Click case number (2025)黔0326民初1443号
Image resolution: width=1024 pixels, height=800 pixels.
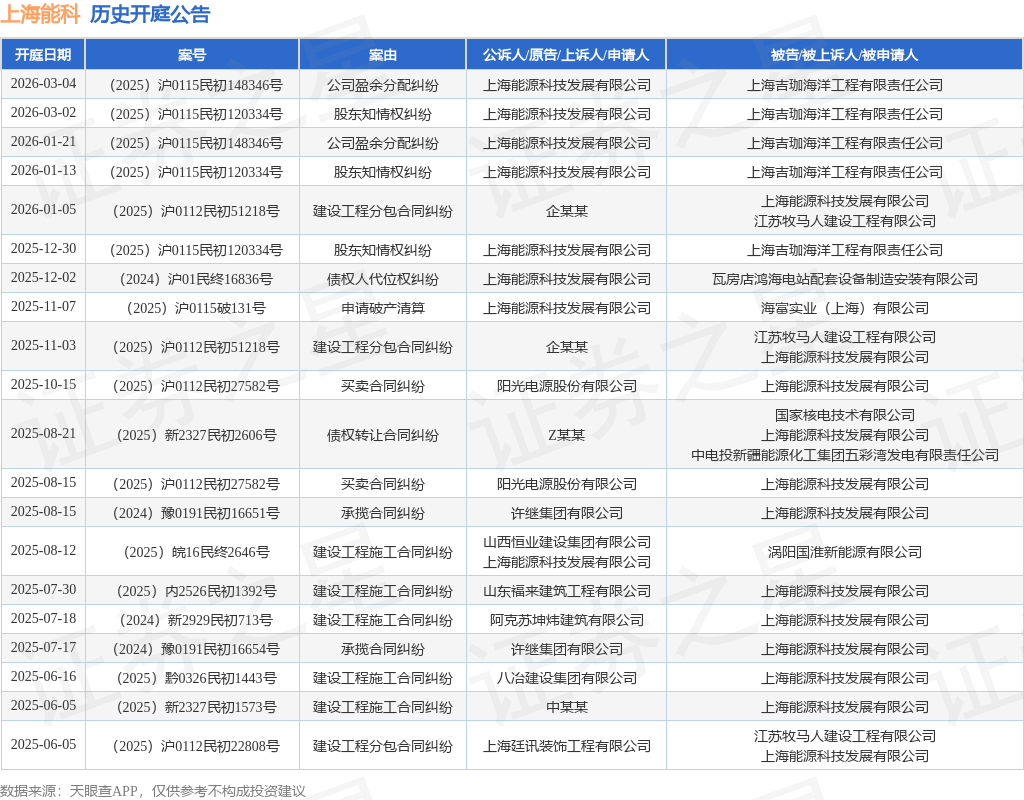coord(195,678)
